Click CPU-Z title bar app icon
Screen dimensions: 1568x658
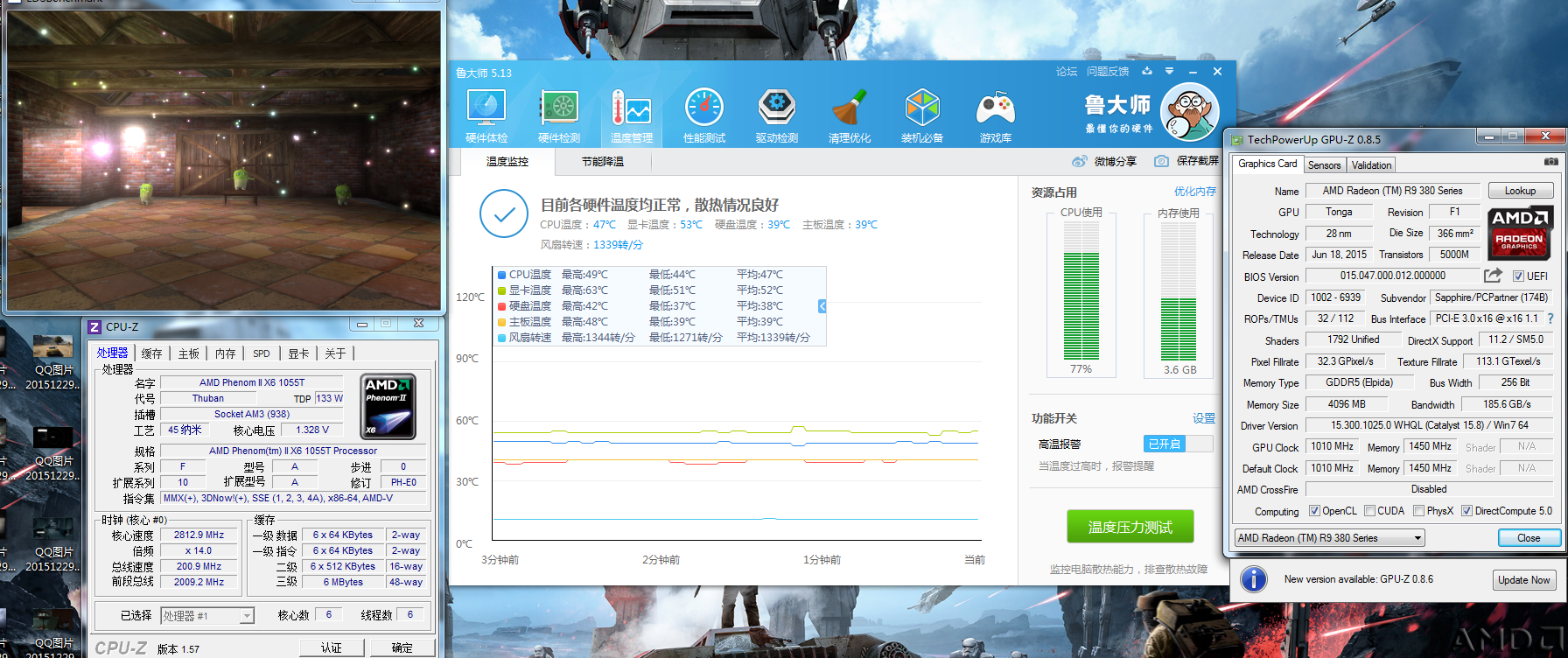[x=94, y=327]
